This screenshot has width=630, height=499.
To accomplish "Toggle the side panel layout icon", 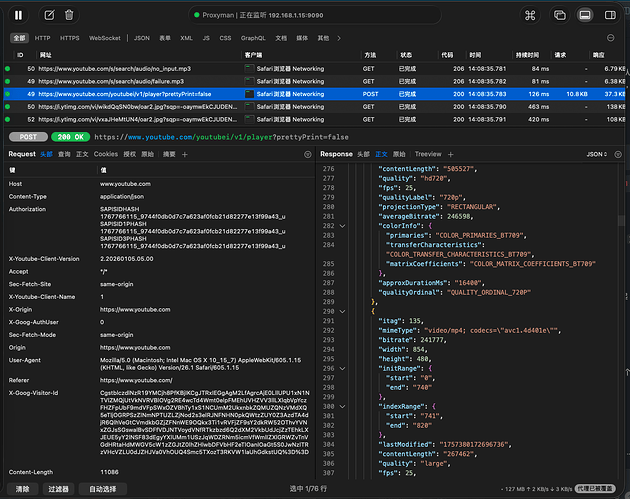I will click(610, 15).
